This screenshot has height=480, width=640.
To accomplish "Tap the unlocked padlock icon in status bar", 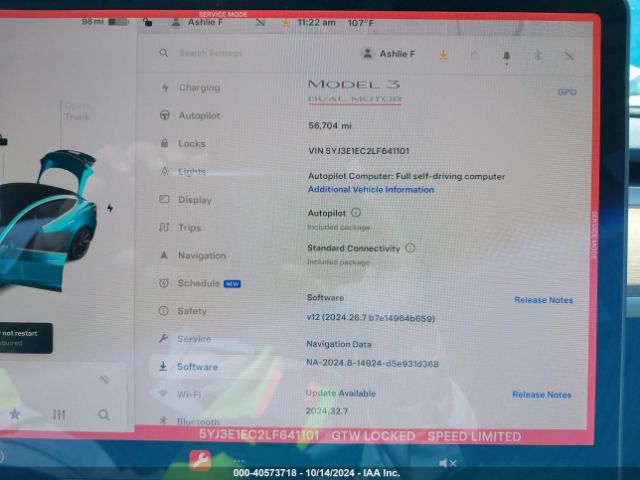I will 147,22.
